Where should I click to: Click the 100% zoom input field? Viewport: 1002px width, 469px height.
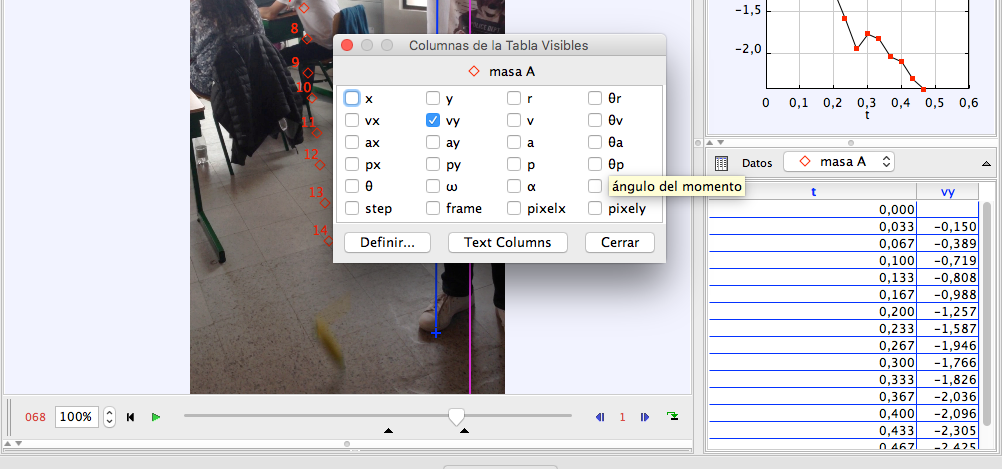[77, 417]
